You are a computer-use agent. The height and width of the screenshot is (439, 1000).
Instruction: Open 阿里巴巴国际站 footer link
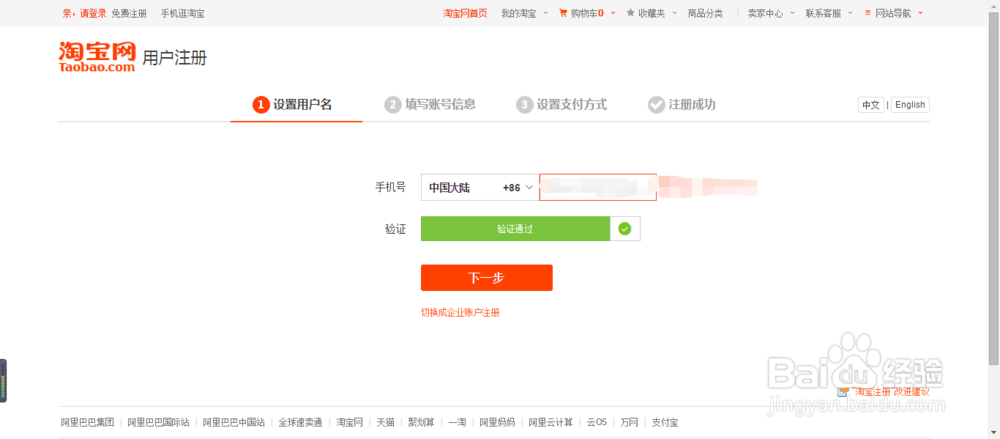158,422
